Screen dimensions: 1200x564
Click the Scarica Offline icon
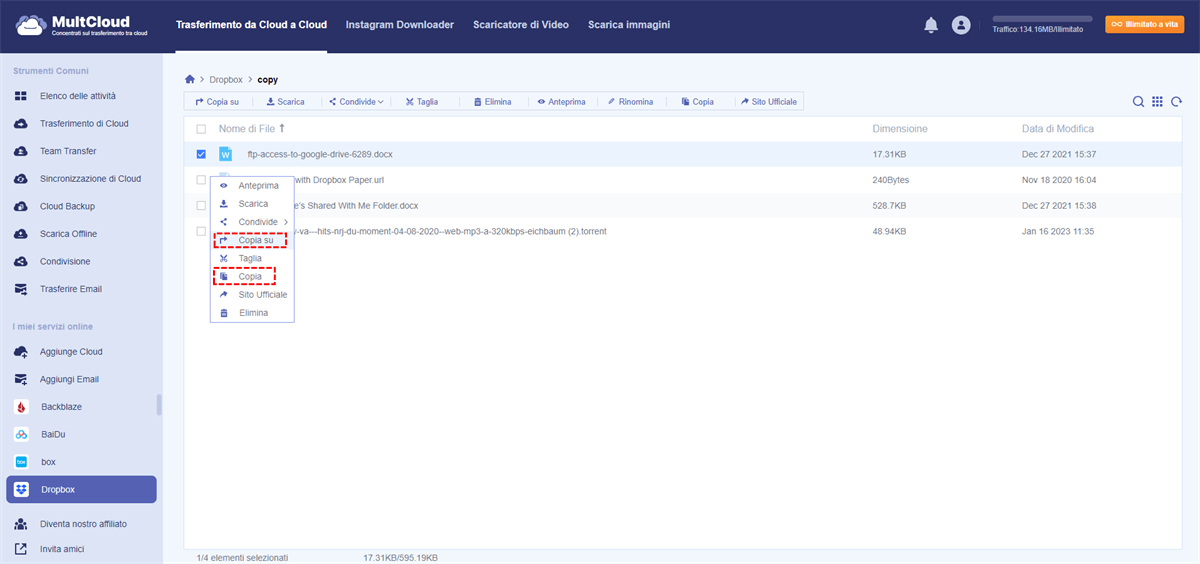tap(21, 234)
